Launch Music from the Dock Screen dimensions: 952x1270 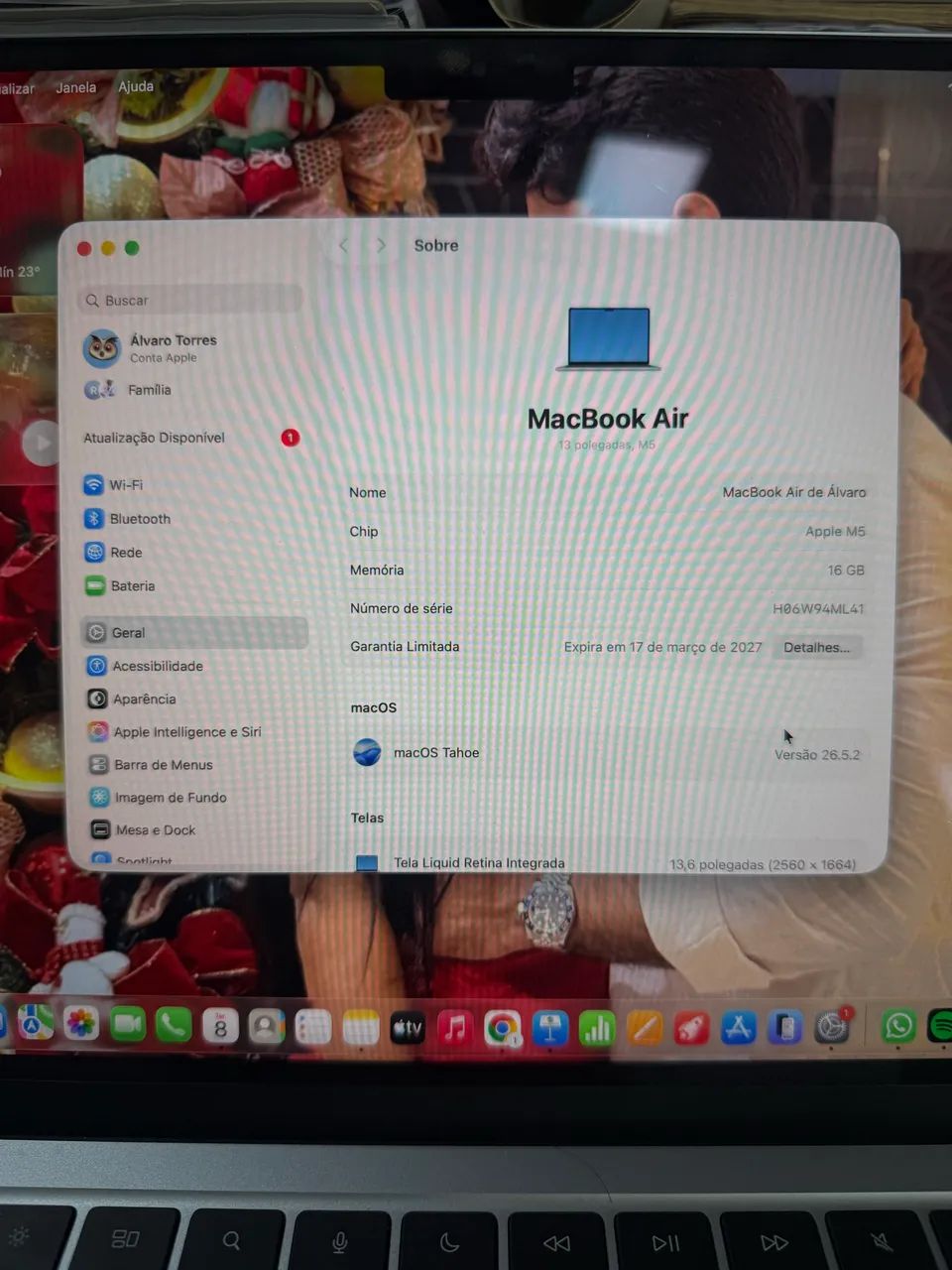tap(455, 1029)
